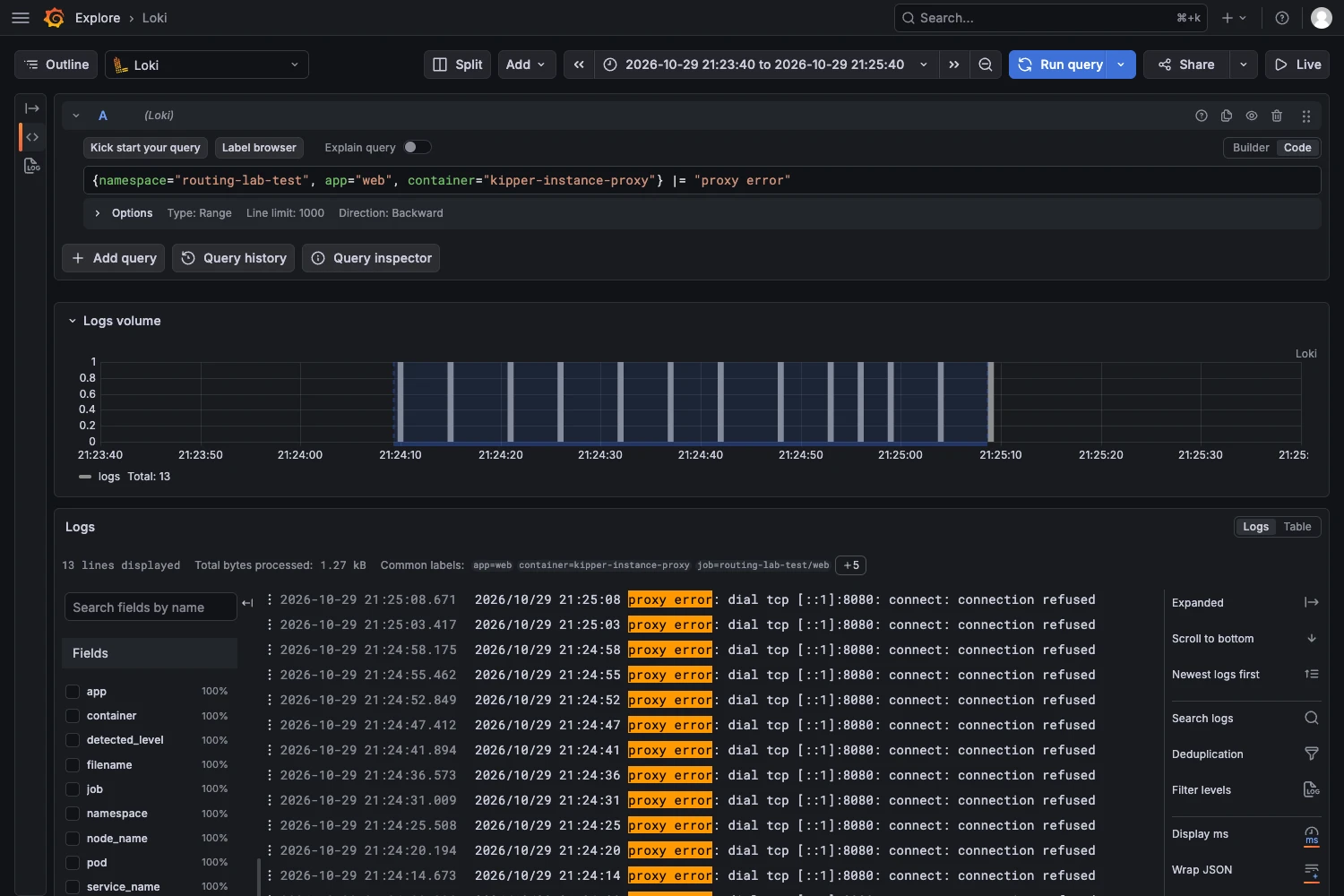Shift time range forward
Viewport: 1344px width, 896px height.
click(954, 65)
